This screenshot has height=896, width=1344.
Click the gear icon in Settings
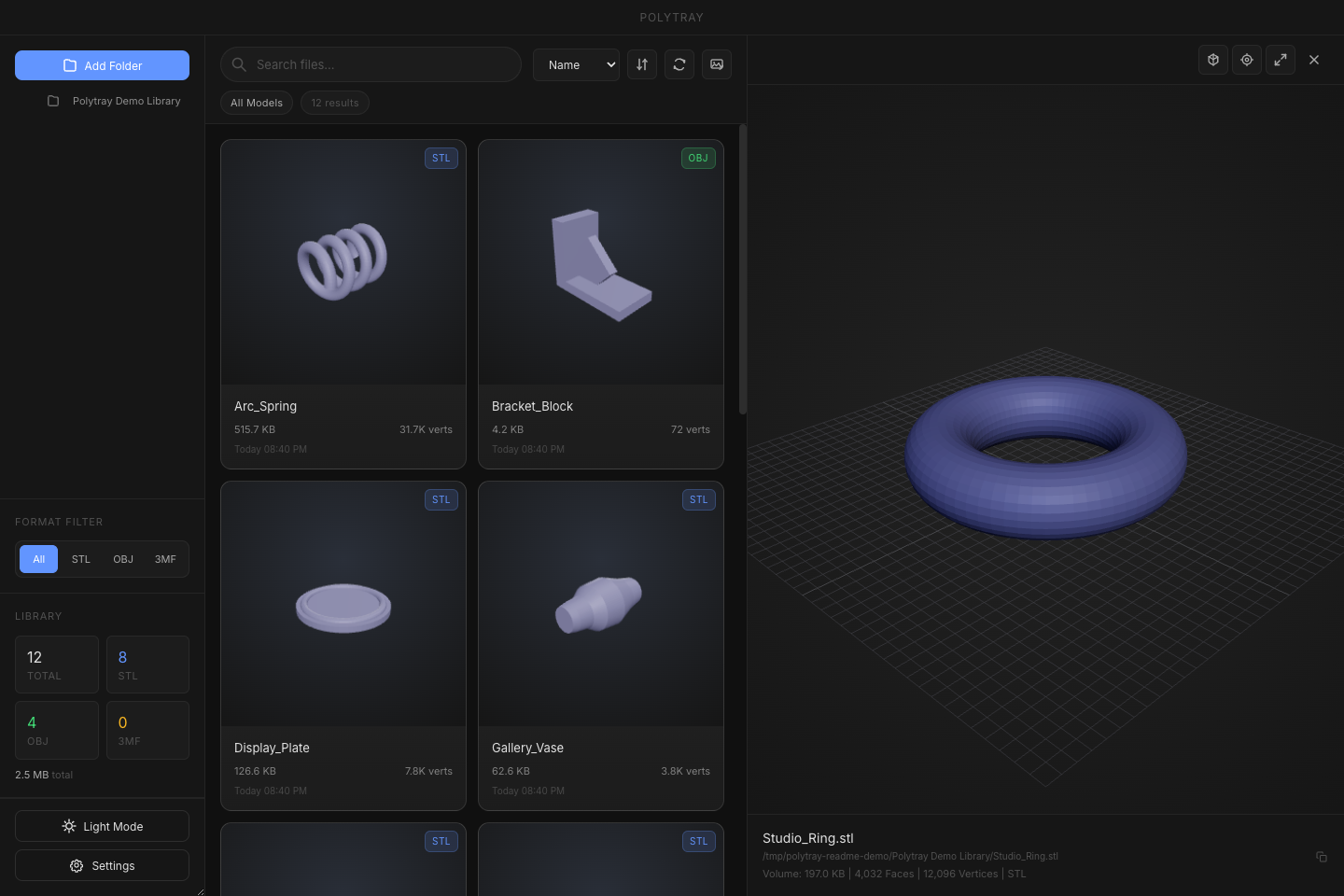(x=77, y=866)
